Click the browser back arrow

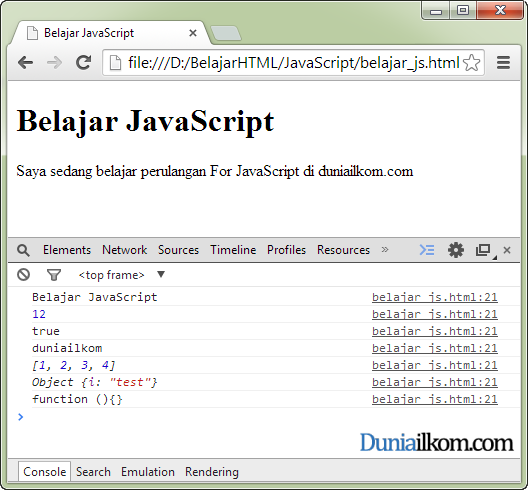click(26, 63)
